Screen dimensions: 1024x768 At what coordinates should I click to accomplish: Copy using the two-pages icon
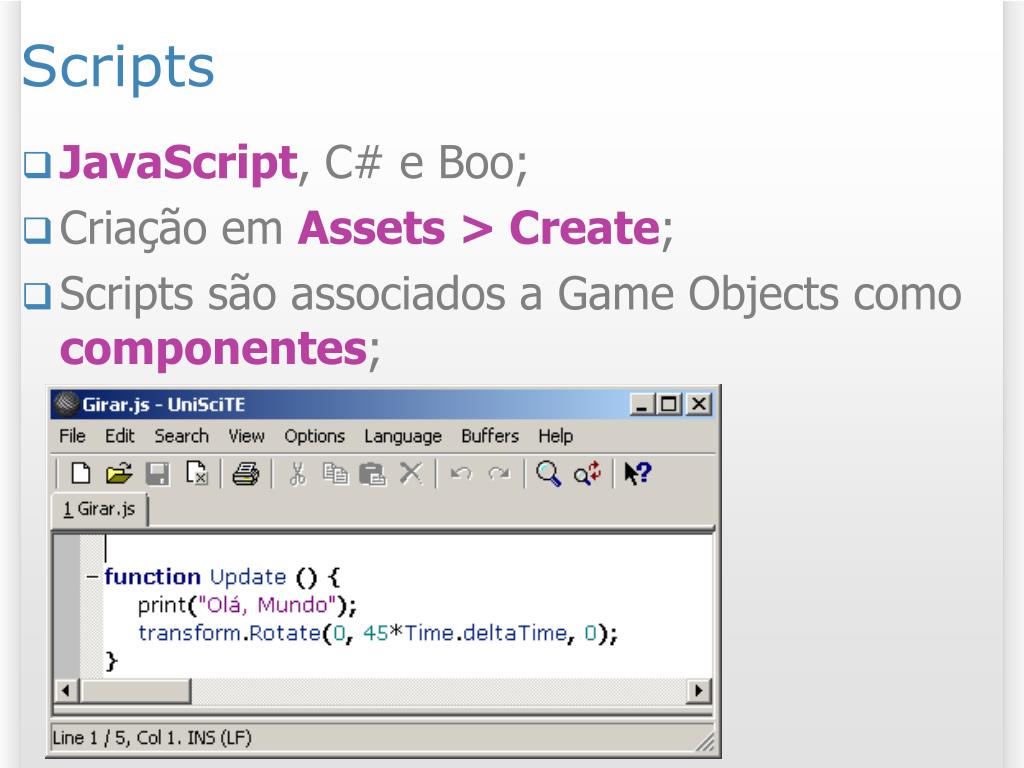coord(335,473)
